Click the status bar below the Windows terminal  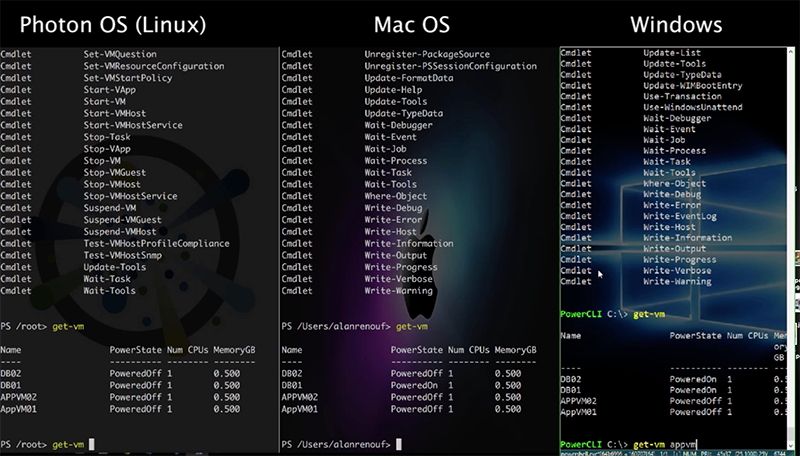tap(678, 452)
